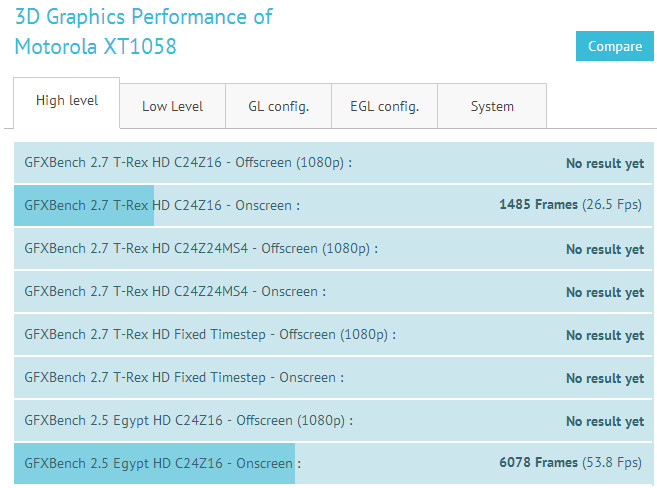The image size is (657, 488).
Task: Select Egypt HD C24Z16 Onscreen row label
Action: pos(163,464)
